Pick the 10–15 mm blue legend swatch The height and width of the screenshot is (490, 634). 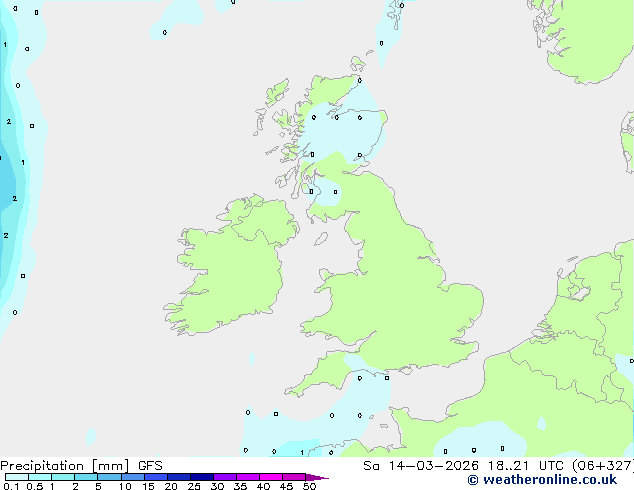tap(132, 477)
